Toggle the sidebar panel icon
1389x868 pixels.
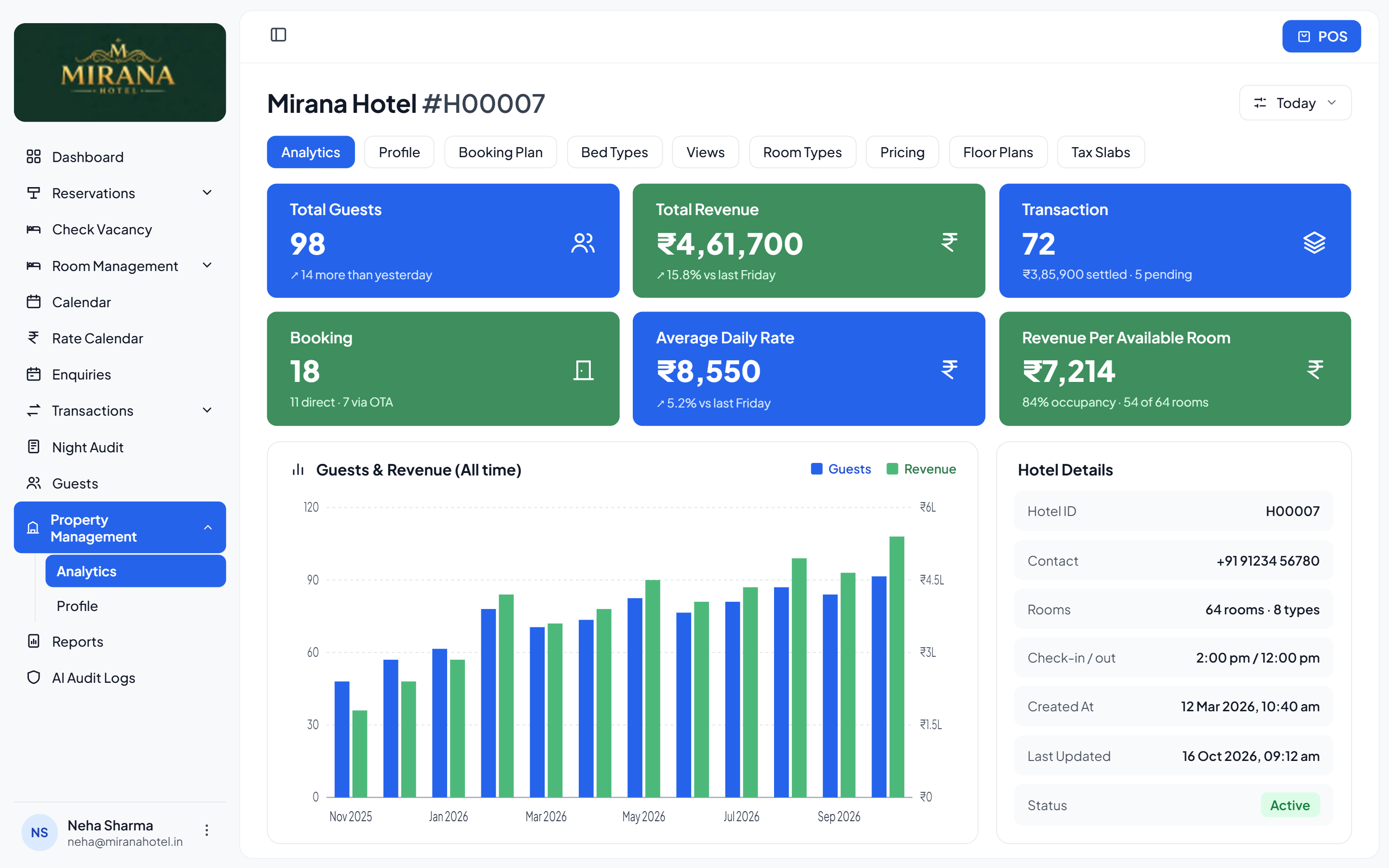278,35
